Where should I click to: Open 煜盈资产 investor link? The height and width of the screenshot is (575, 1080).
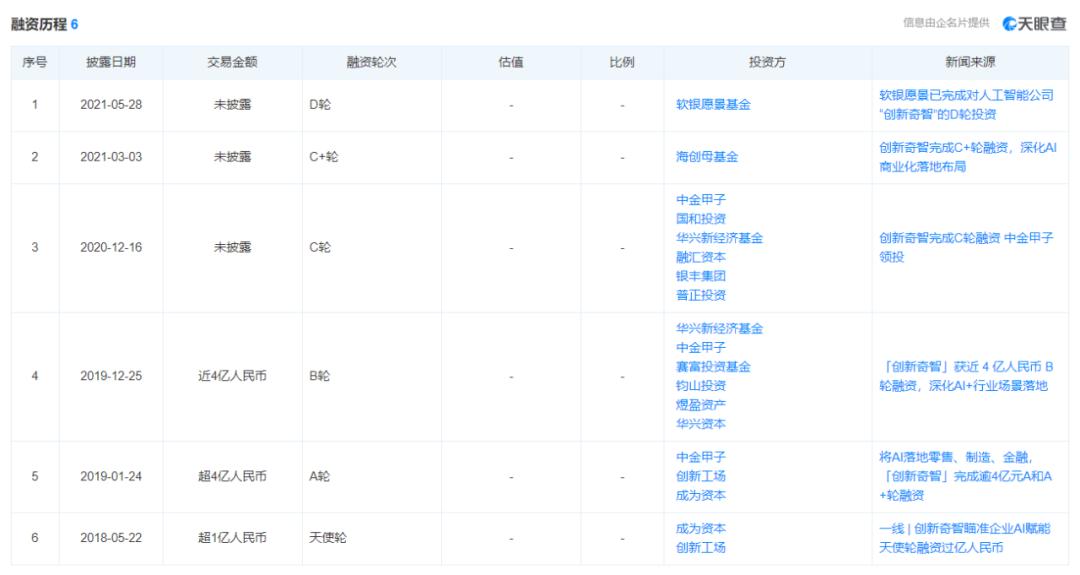(x=700, y=405)
